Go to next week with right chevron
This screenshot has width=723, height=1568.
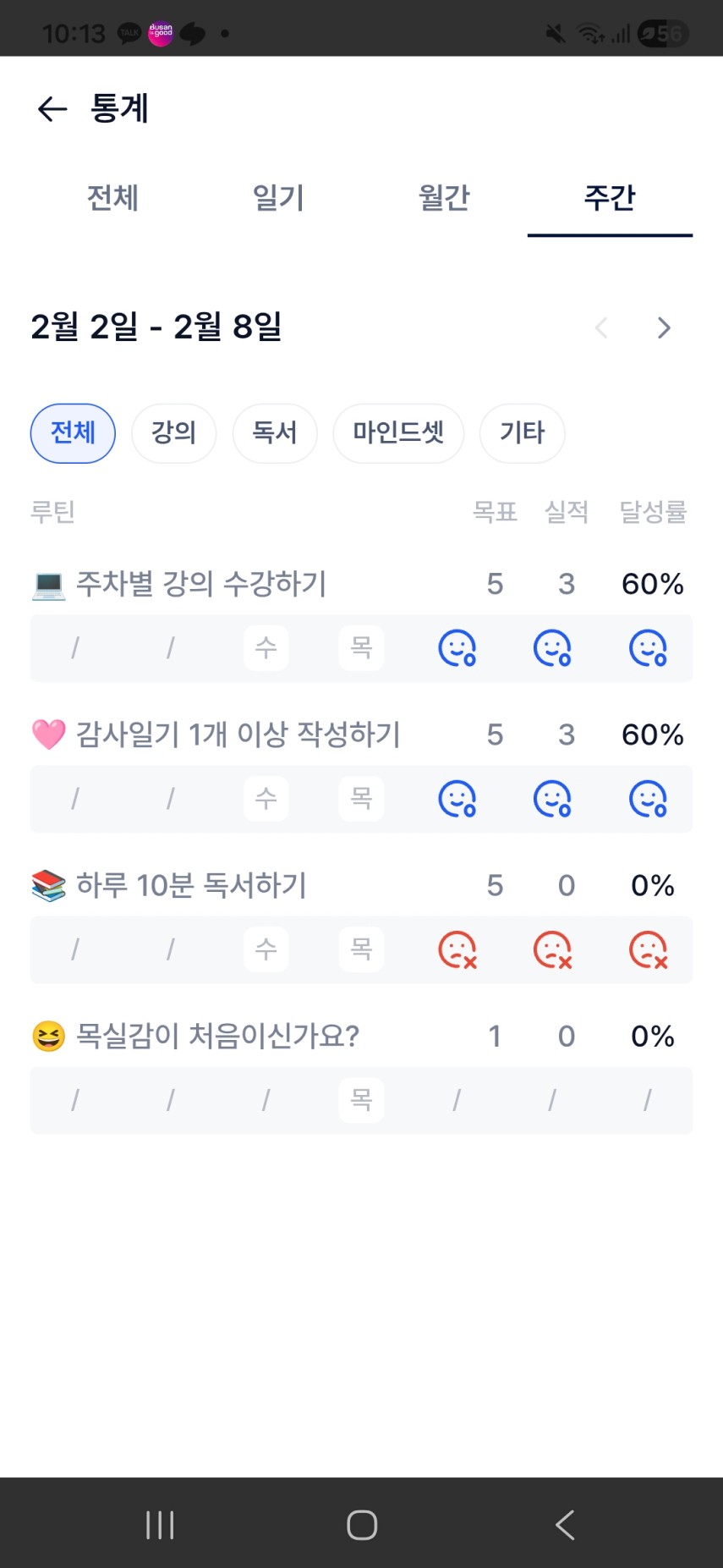[x=664, y=327]
